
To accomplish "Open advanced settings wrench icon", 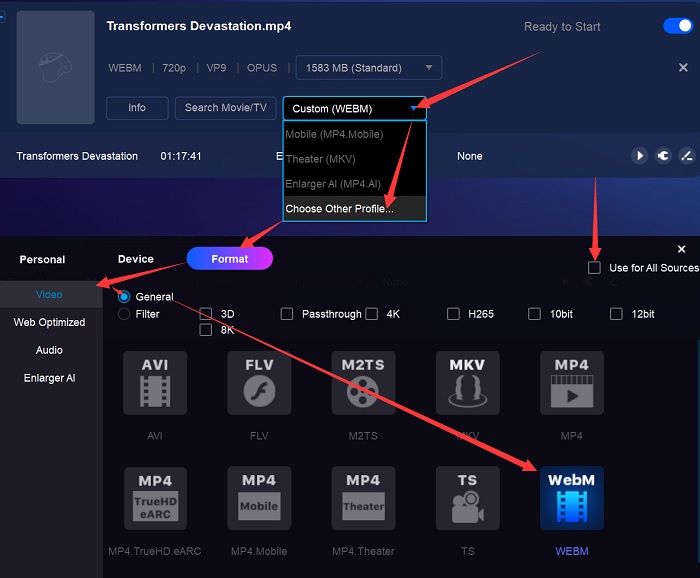I will [663, 156].
